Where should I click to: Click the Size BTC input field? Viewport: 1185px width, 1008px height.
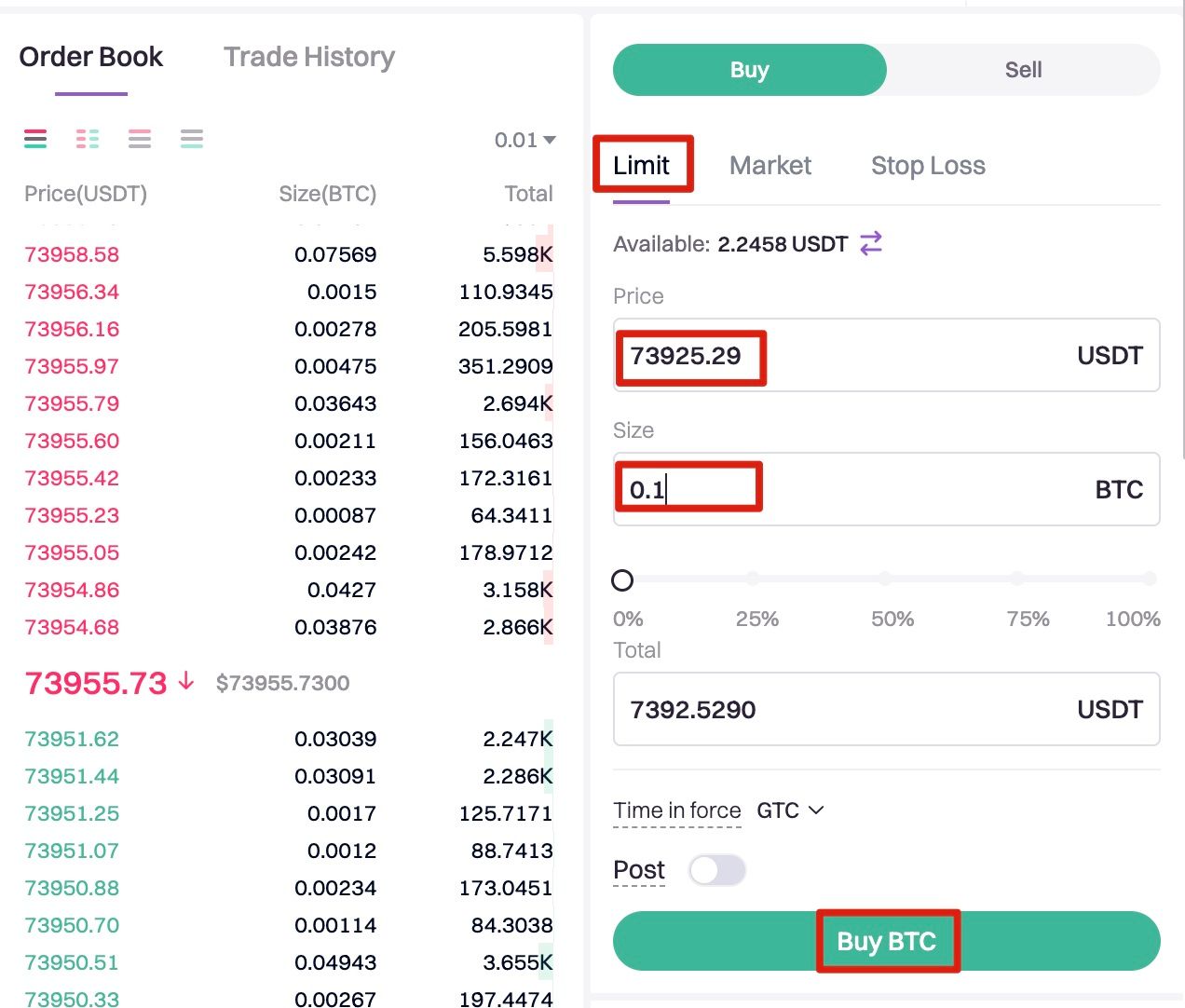tap(885, 489)
